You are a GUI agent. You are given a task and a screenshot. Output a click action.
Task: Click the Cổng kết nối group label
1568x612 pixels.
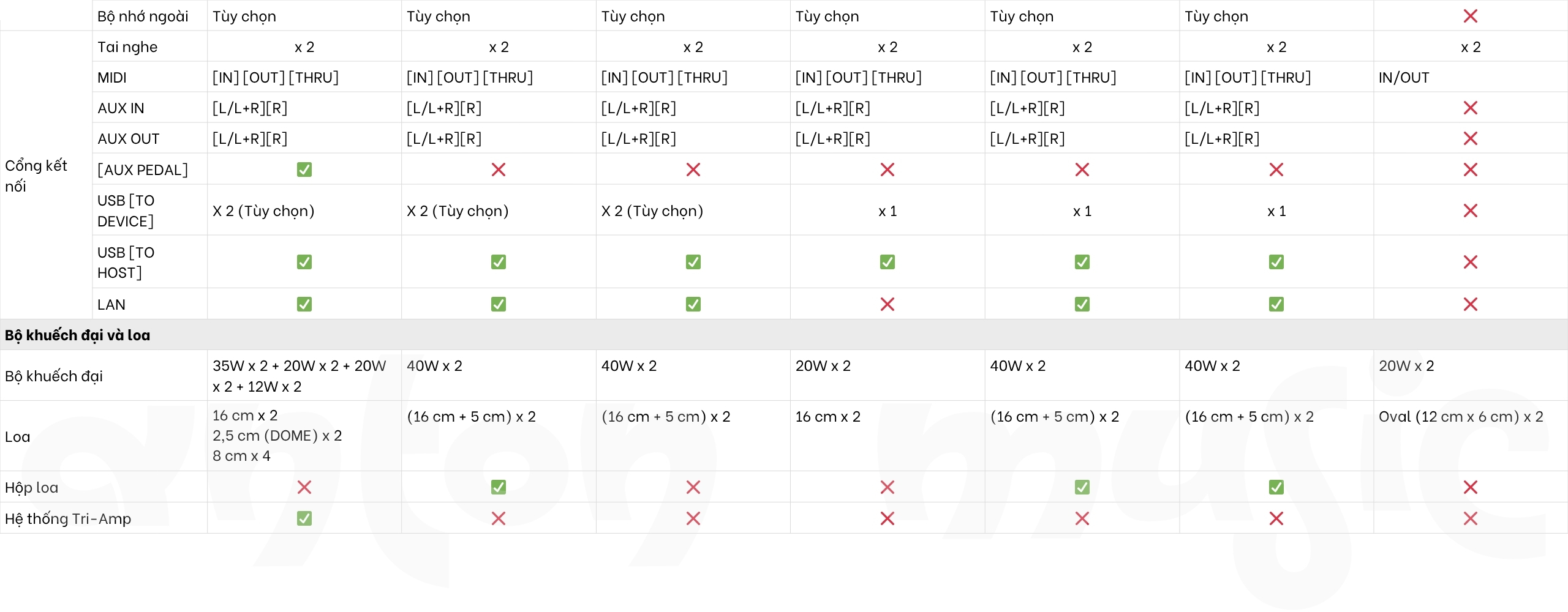coord(36,176)
